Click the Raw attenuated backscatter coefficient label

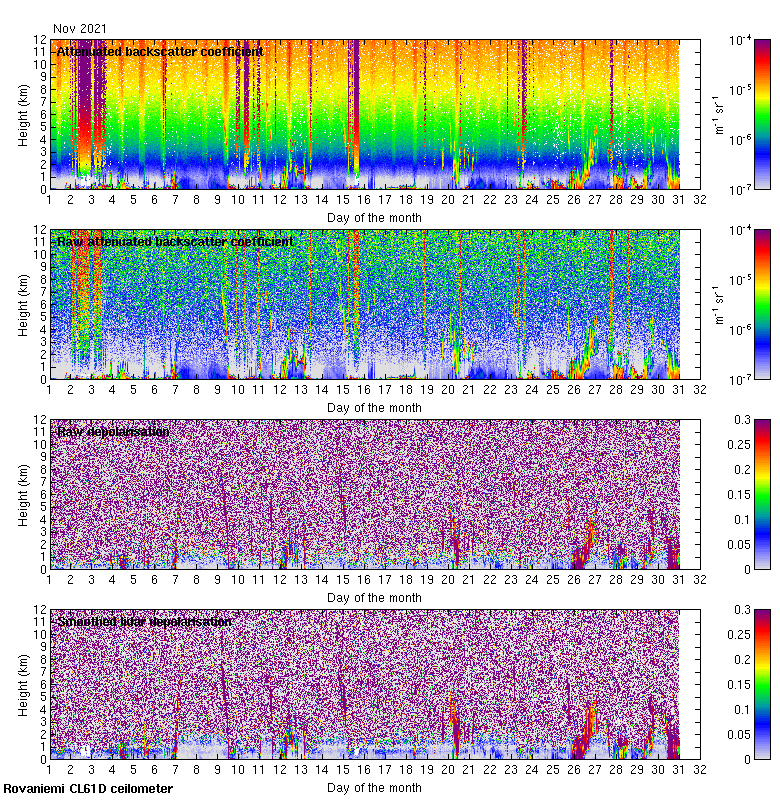175,241
